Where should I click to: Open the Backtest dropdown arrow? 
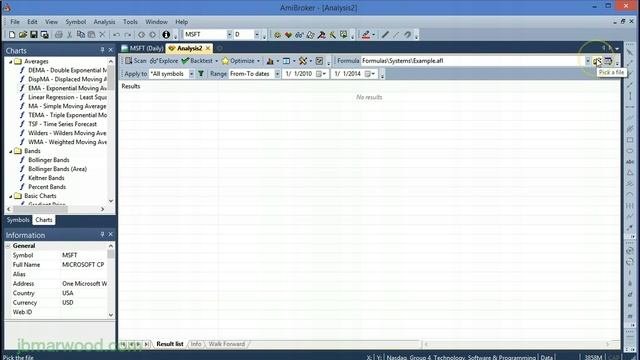pos(216,61)
